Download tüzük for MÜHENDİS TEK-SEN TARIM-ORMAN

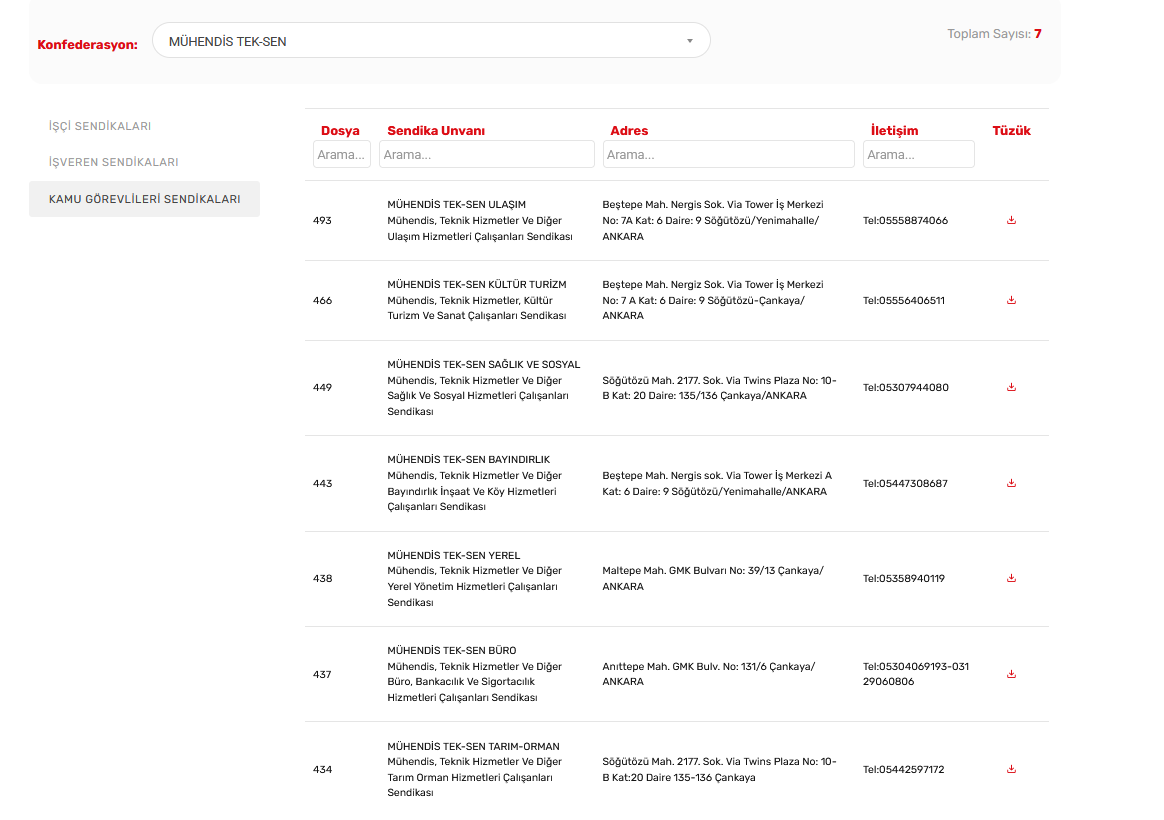coord(1011,769)
